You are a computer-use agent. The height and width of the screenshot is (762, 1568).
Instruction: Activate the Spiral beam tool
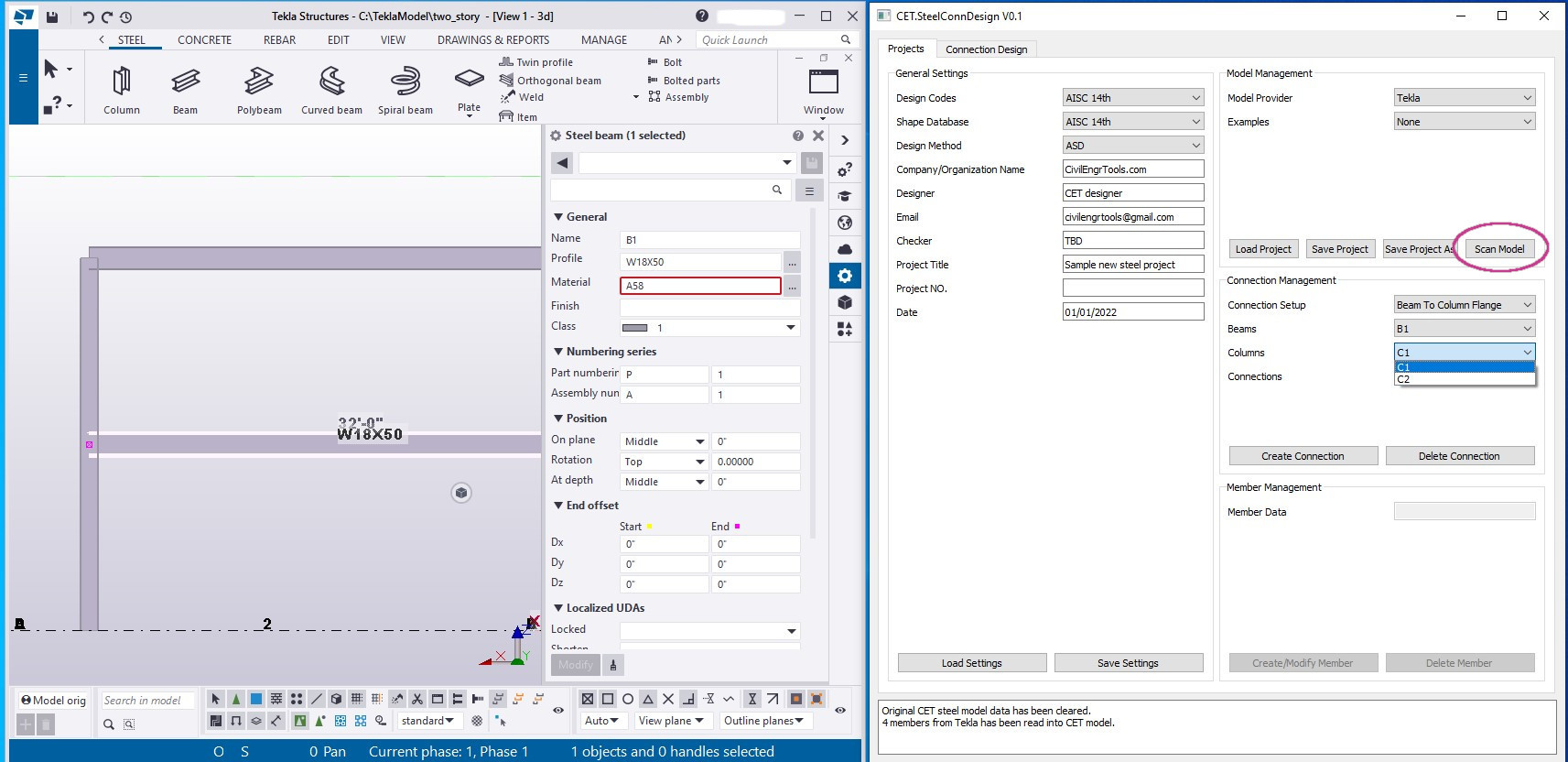pyautogui.click(x=405, y=90)
